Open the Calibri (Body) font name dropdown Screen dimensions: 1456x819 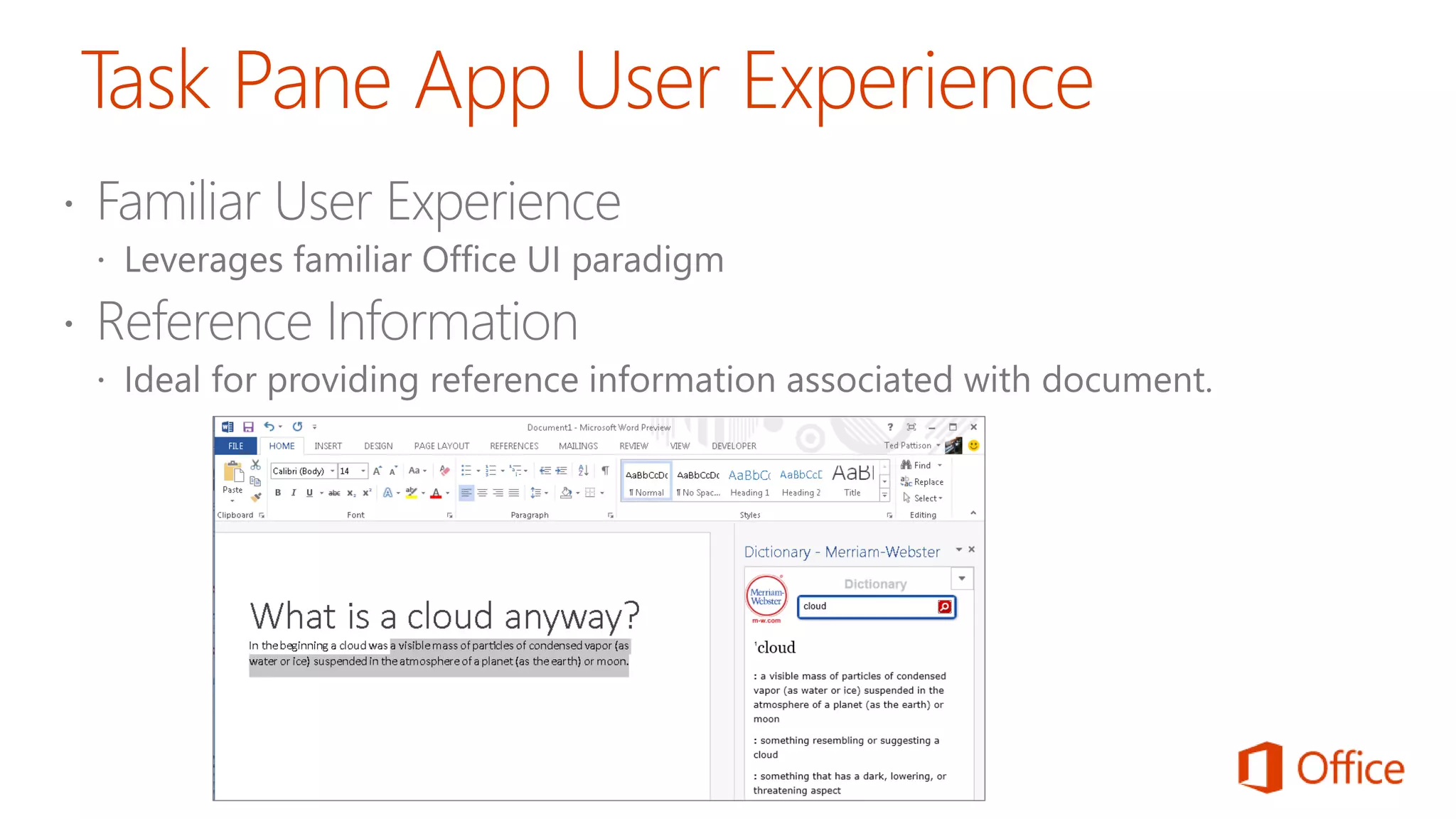click(332, 471)
